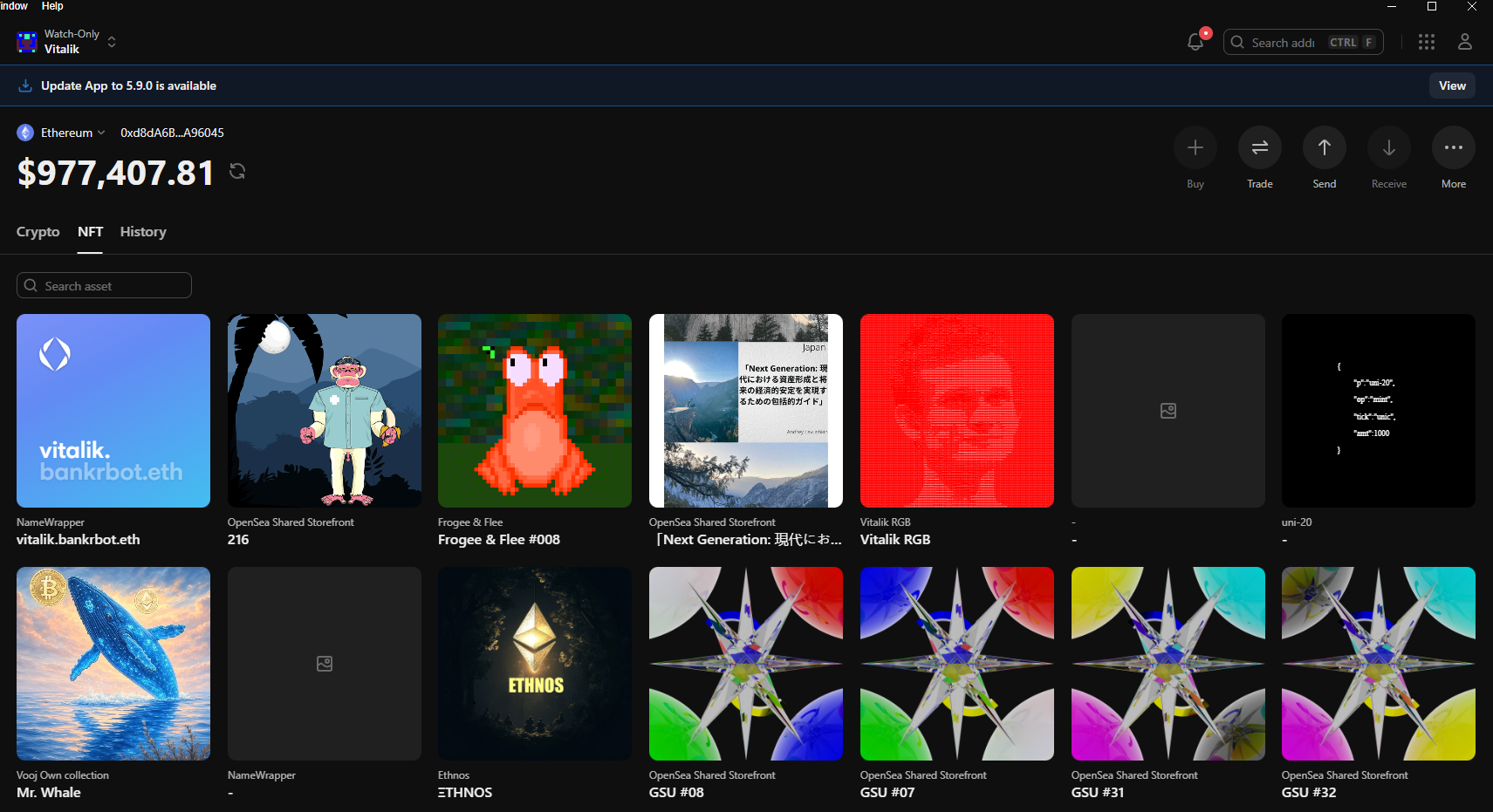The image size is (1493, 812).
Task: Open the Ethereum network dropdown
Action: 73,133
